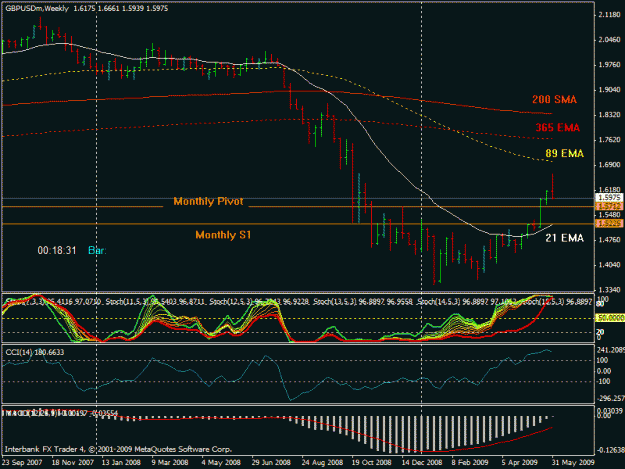Click the Stoch(13,5,3) indicator label
The height and width of the screenshot is (469, 625).
[362, 302]
